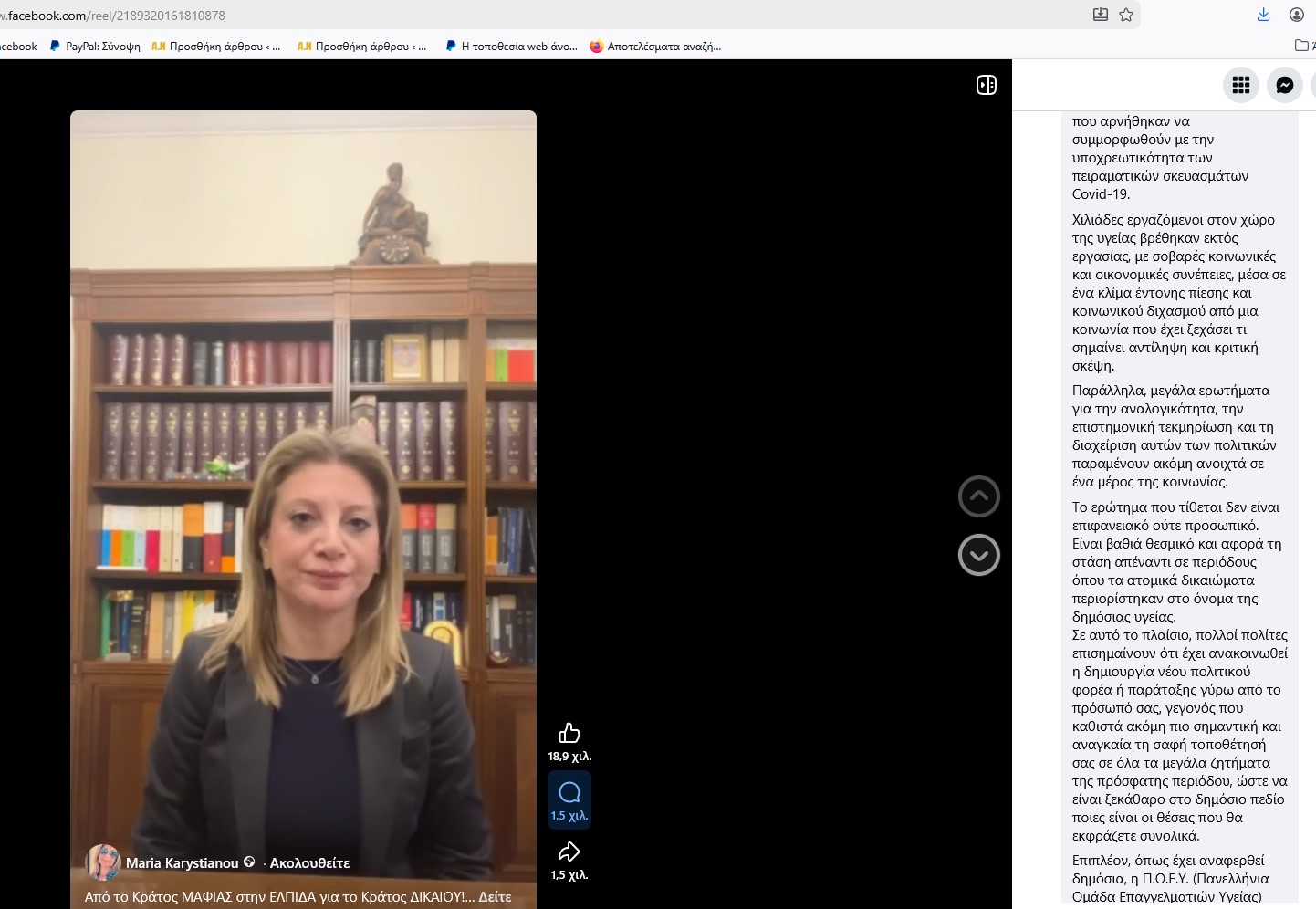
Task: Open Messenger chat icon
Action: point(1285,85)
